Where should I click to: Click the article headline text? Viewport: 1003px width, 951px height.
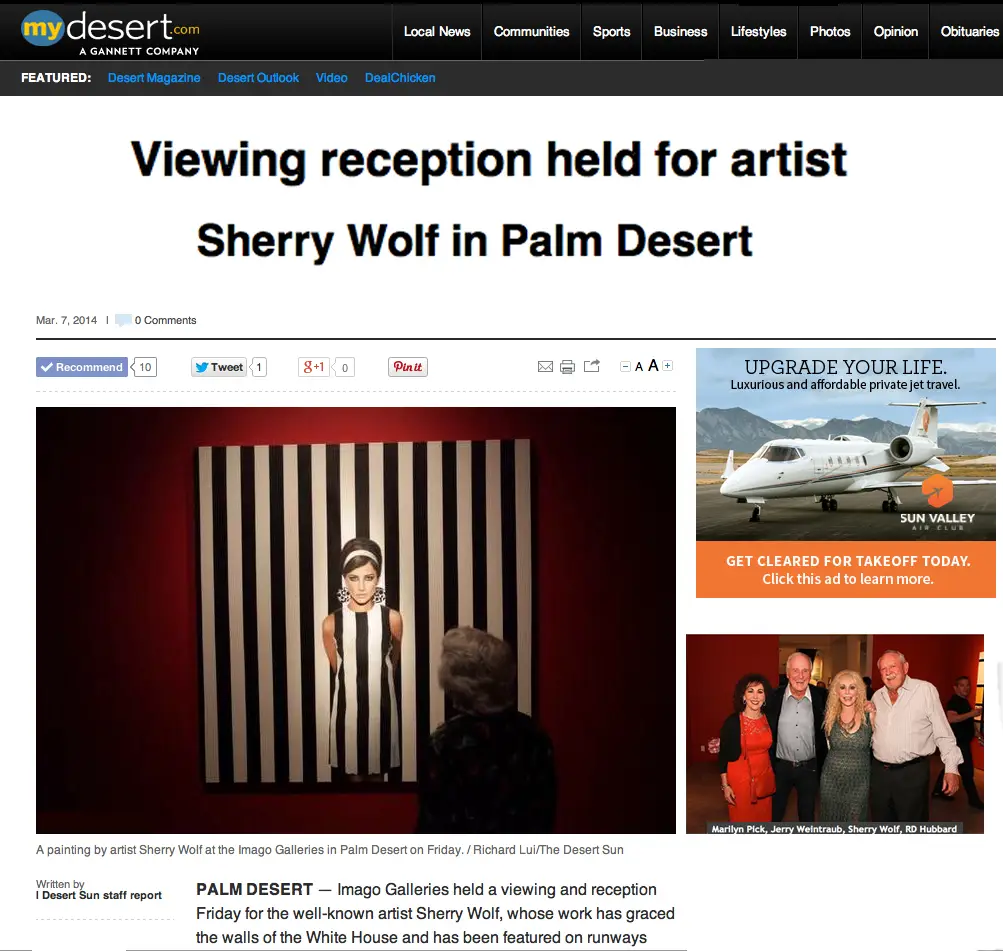[x=489, y=200]
